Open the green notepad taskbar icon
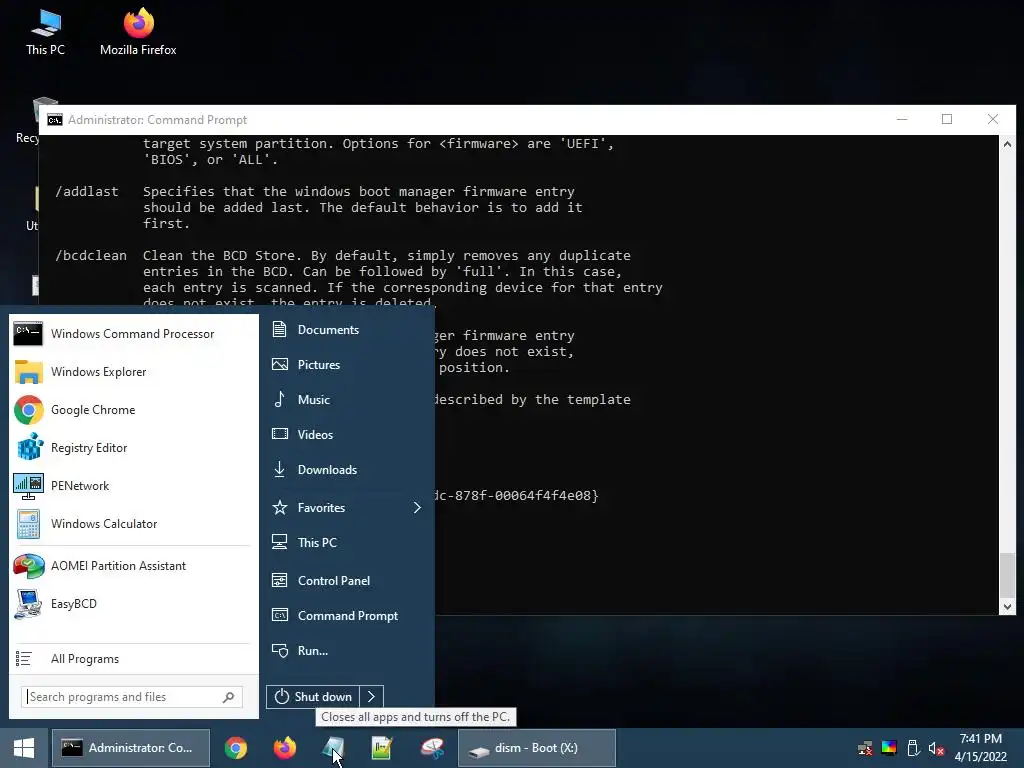Screen dimensions: 1024x768 tap(382, 748)
